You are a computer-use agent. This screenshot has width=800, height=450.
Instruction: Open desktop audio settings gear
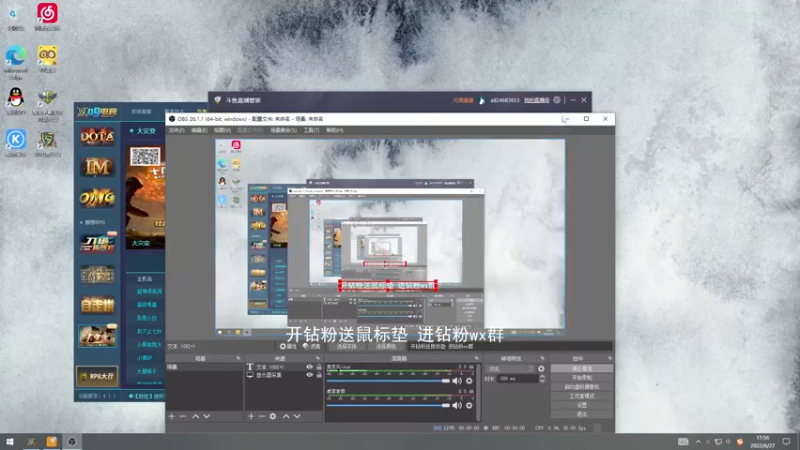pos(469,405)
